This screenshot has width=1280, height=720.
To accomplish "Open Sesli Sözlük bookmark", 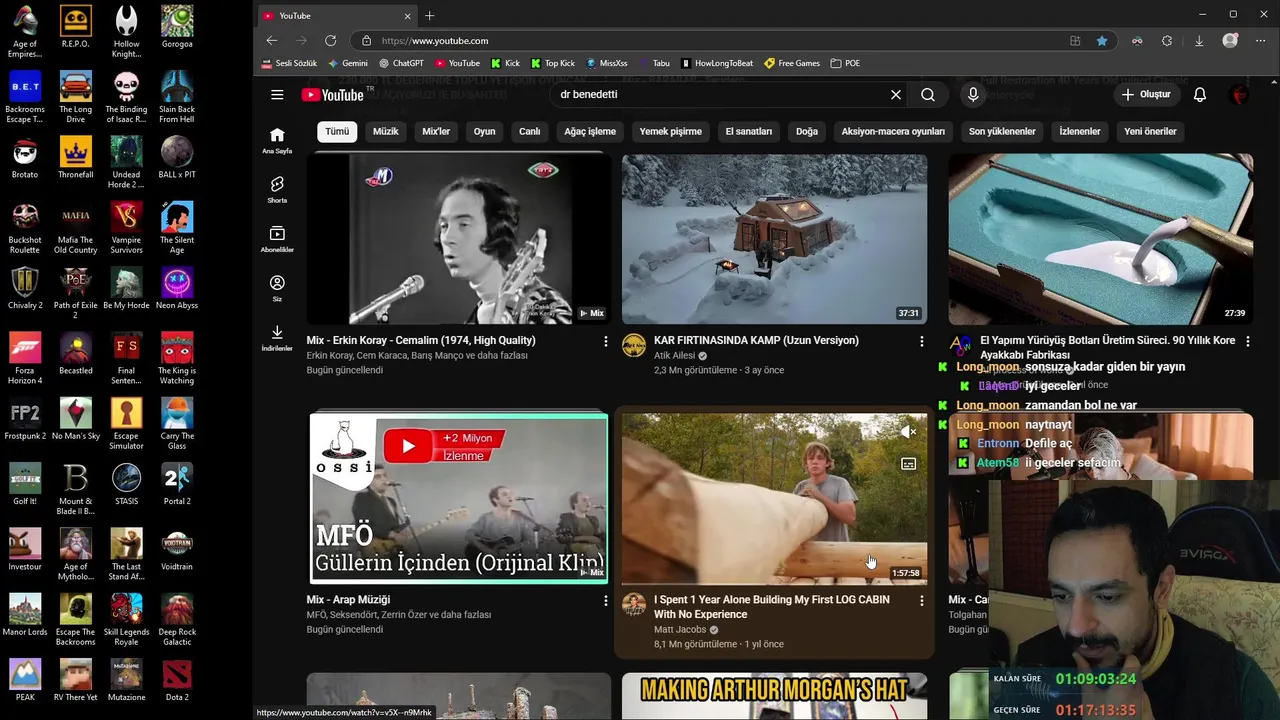I will (x=290, y=63).
